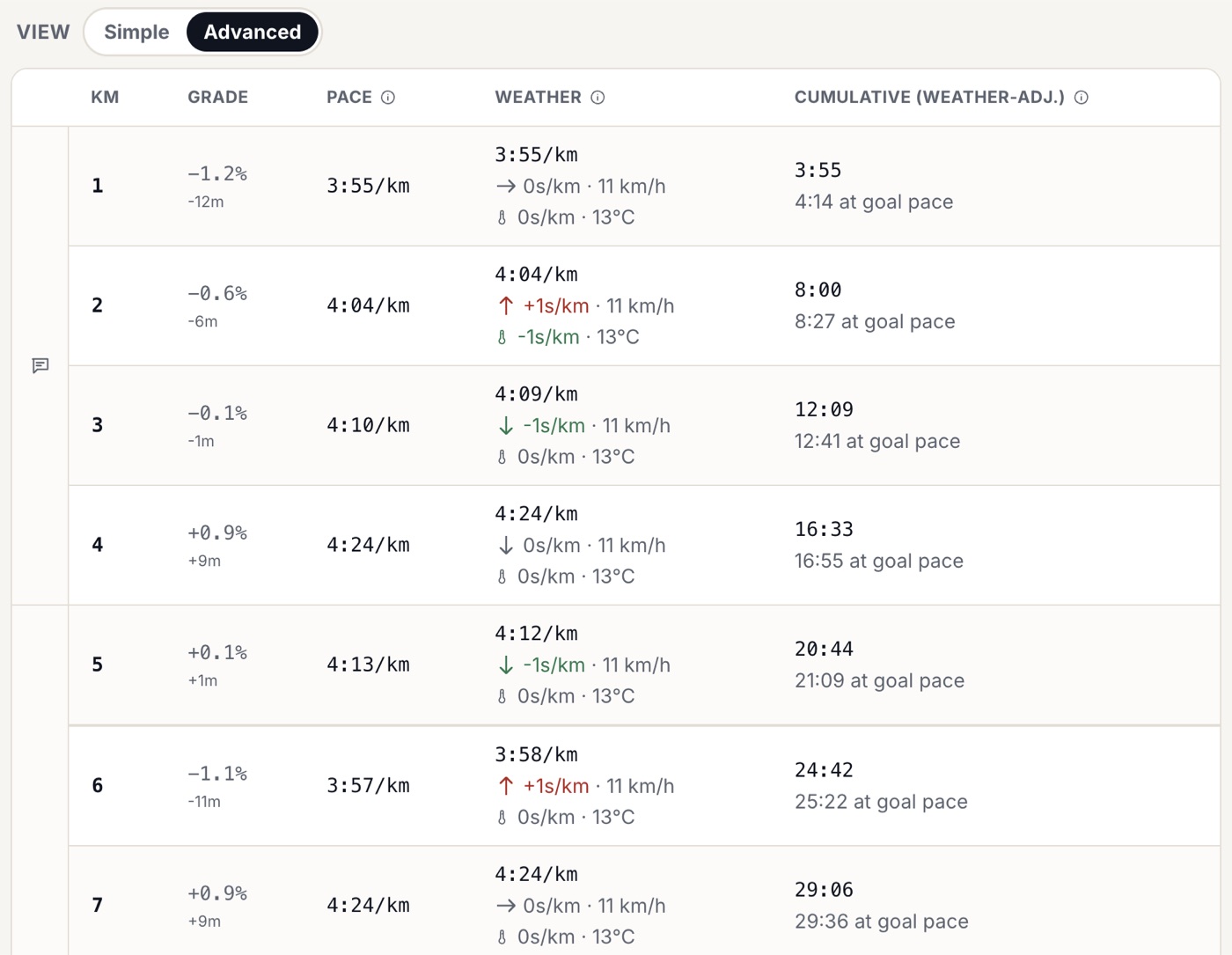Select cumulative time 20:44 in km 5
The image size is (1232, 955).
[x=824, y=649]
